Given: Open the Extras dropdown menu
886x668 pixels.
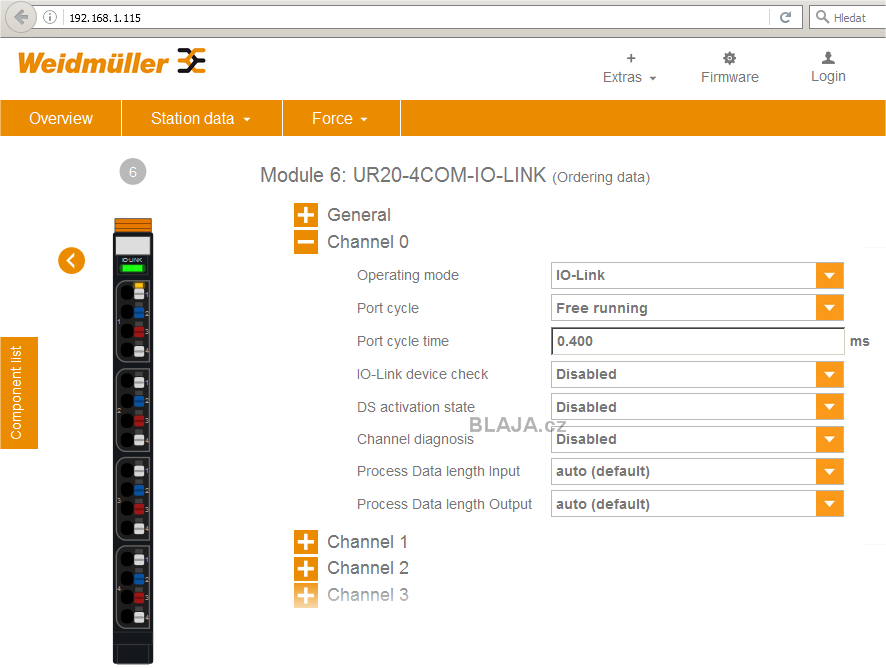Looking at the screenshot, I should click(x=629, y=77).
